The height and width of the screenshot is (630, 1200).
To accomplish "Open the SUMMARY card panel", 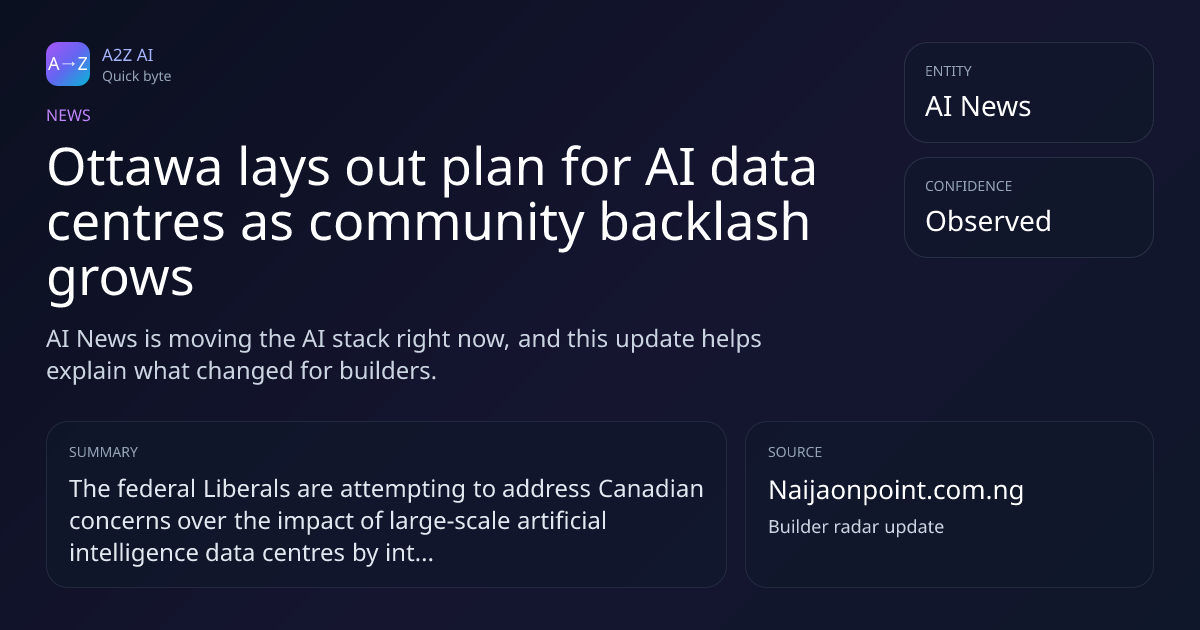I will [386, 504].
